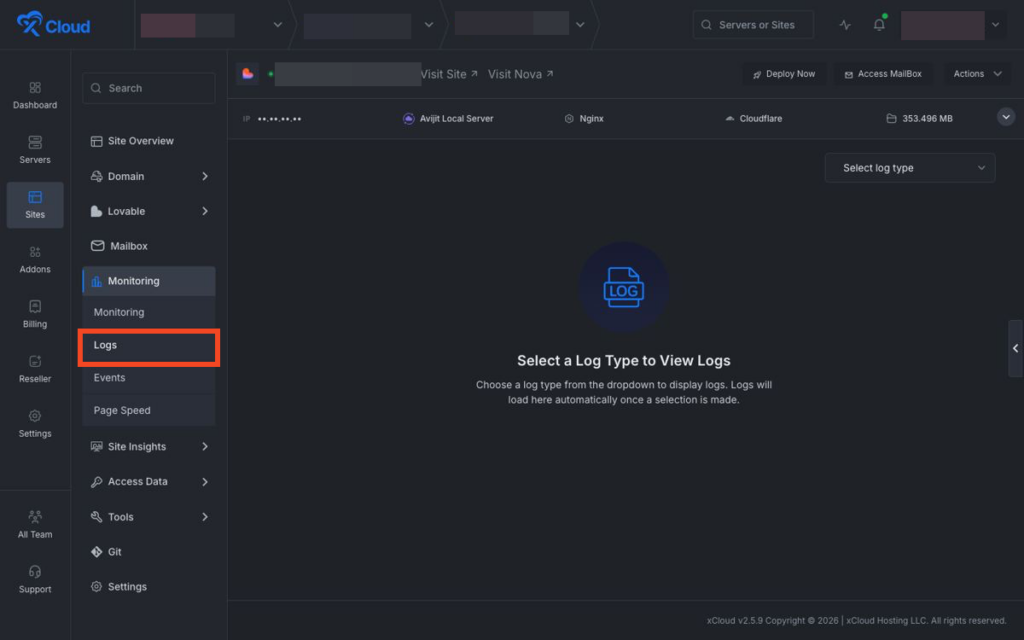Open All Team in the left rail
This screenshot has width=1024, height=640.
[35, 525]
